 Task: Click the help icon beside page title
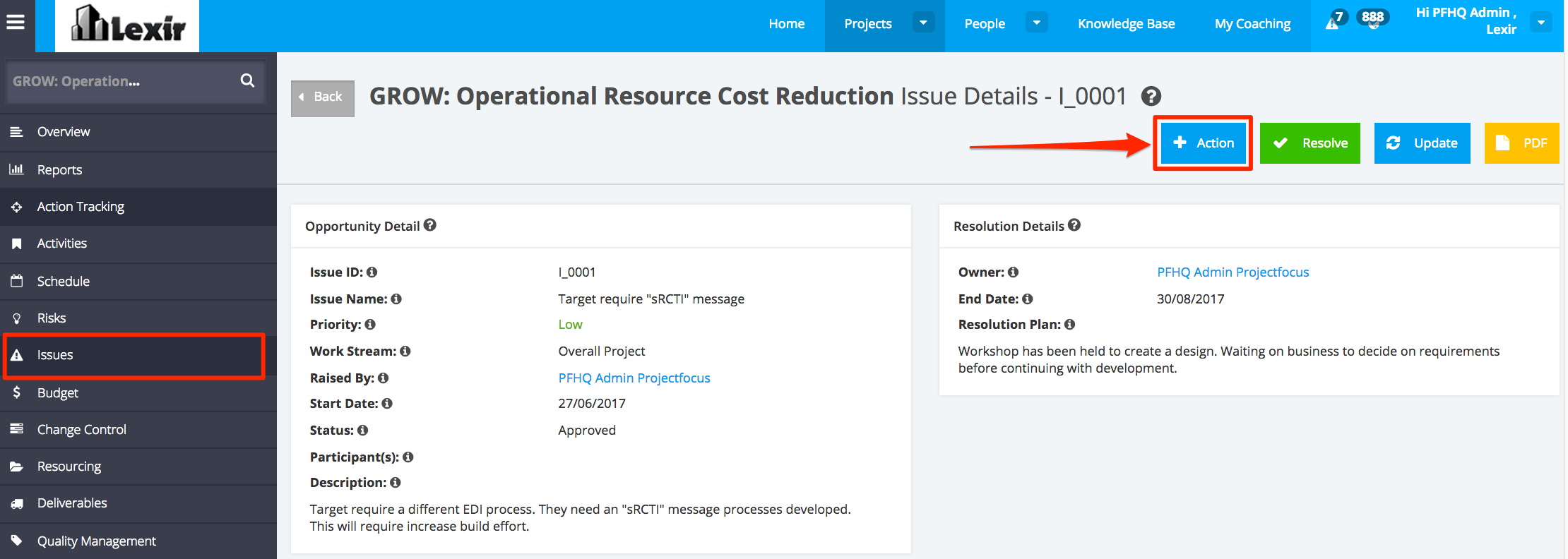pos(1151,96)
